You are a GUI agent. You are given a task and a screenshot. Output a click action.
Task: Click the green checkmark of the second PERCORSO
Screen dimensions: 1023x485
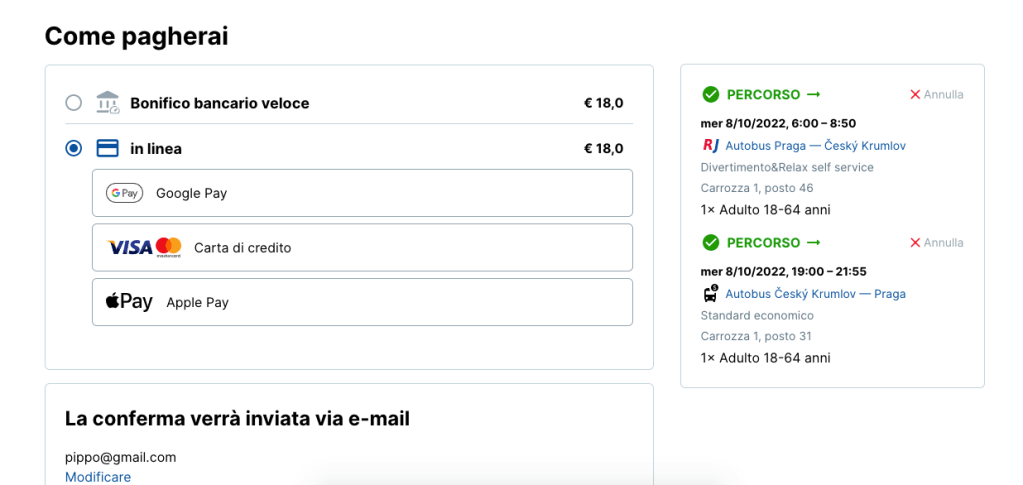coord(711,242)
